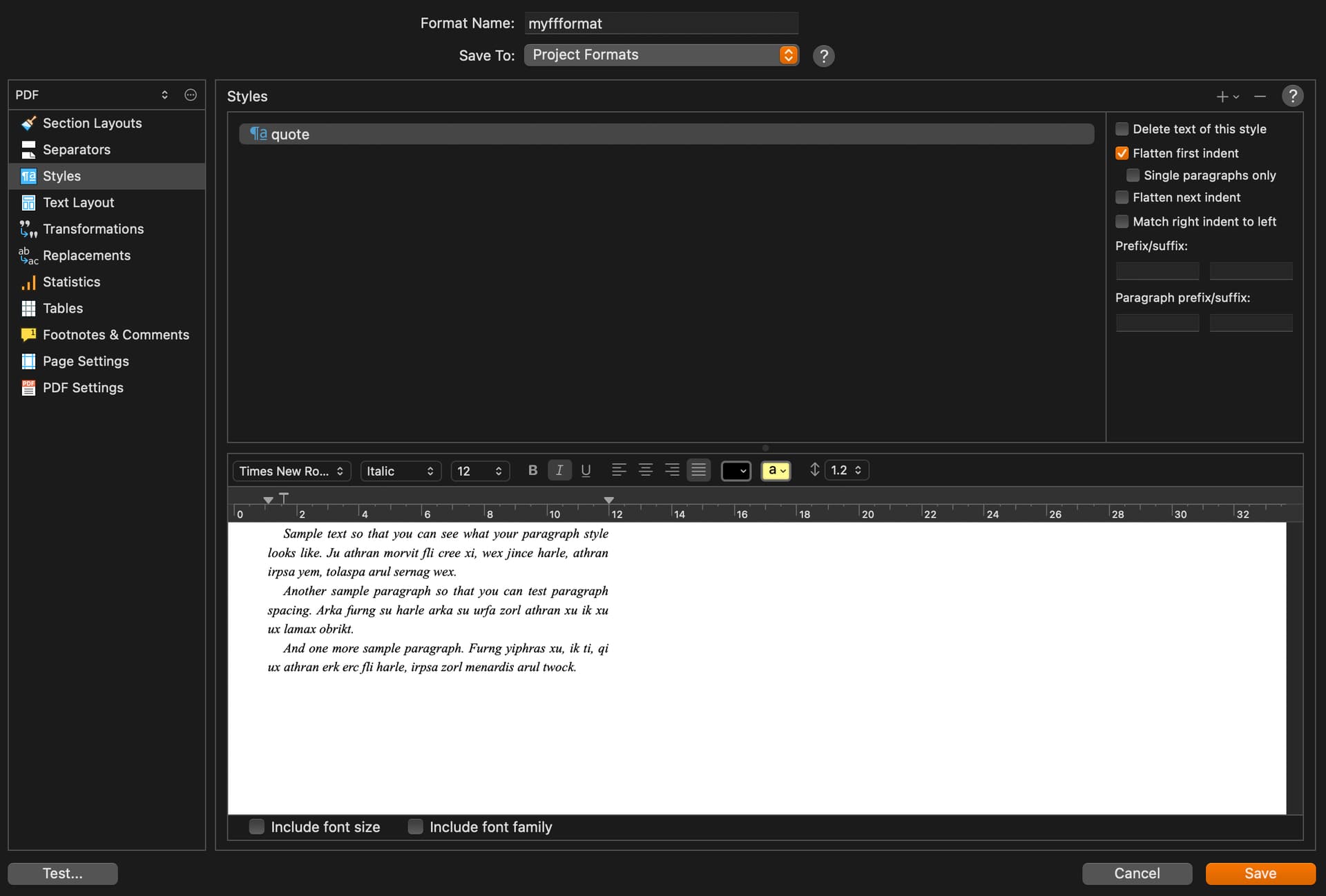
Task: Uncheck Flatten first indent
Action: pos(1122,153)
